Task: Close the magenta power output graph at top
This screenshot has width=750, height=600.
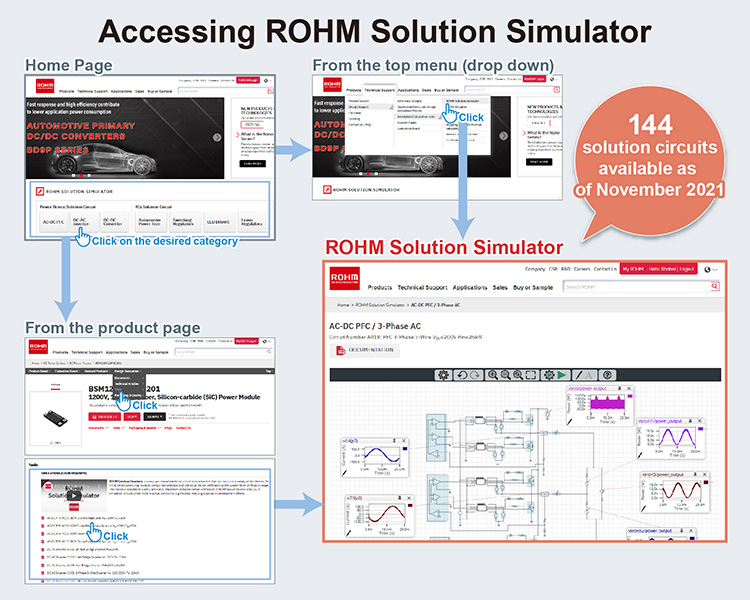Action: [629, 389]
